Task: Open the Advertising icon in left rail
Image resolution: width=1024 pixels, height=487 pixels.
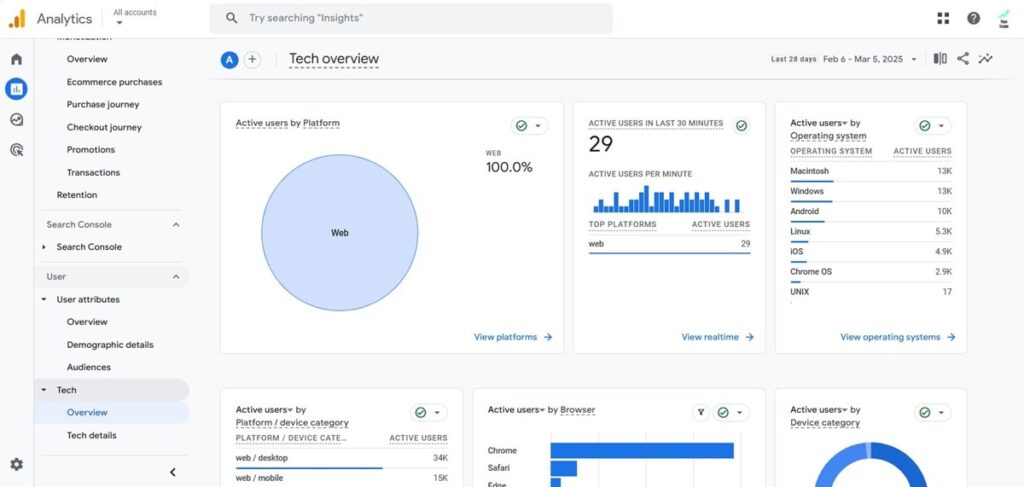Action: [16, 150]
